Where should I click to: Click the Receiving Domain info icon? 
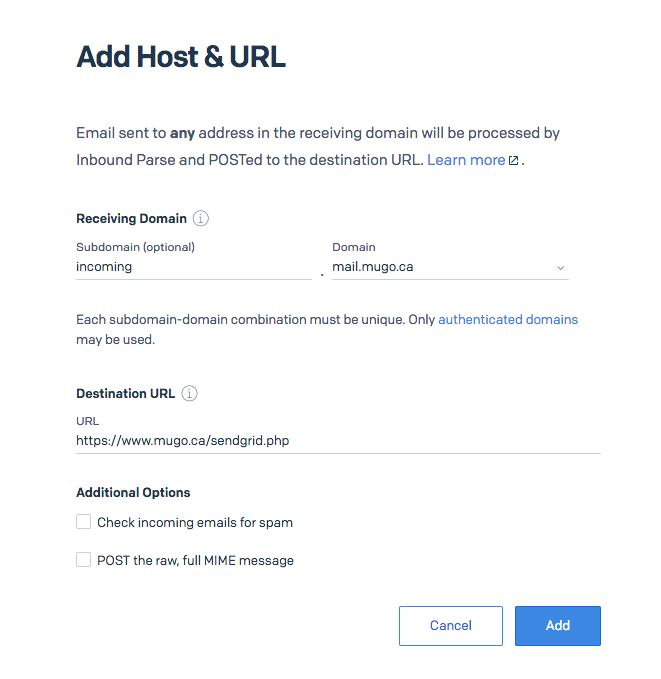pyautogui.click(x=201, y=218)
